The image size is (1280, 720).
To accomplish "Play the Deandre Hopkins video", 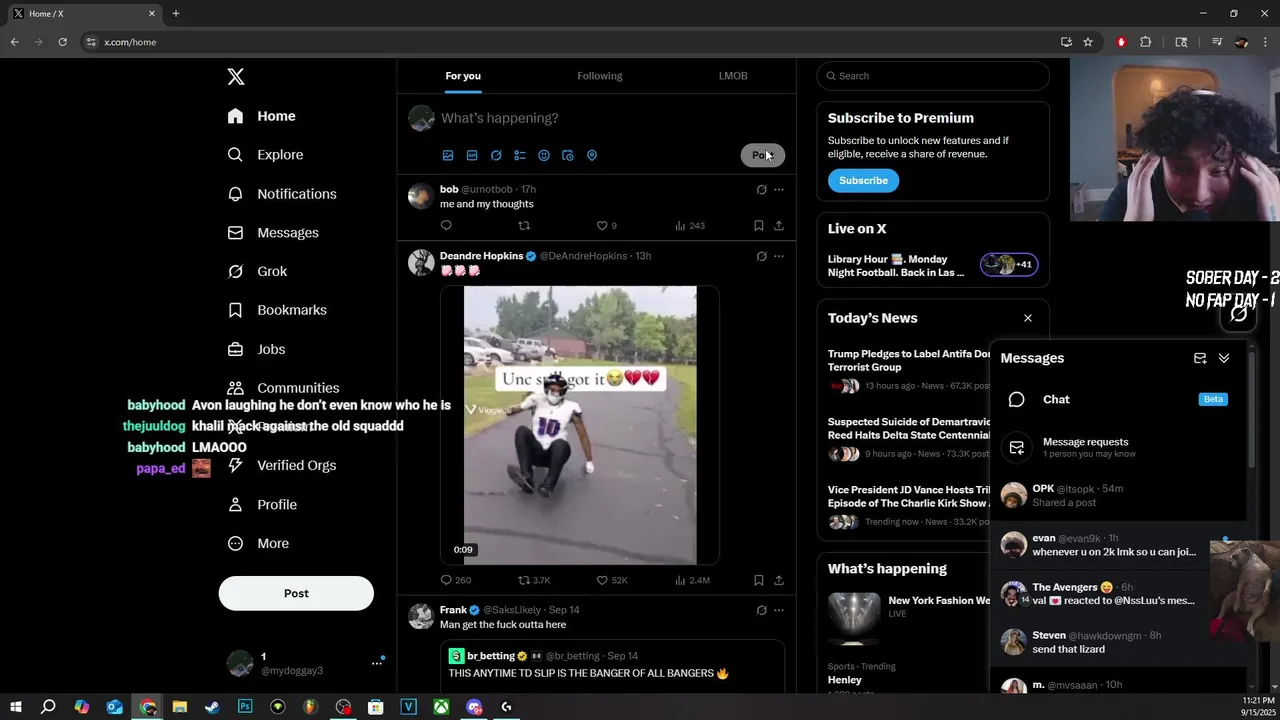I will 580,425.
